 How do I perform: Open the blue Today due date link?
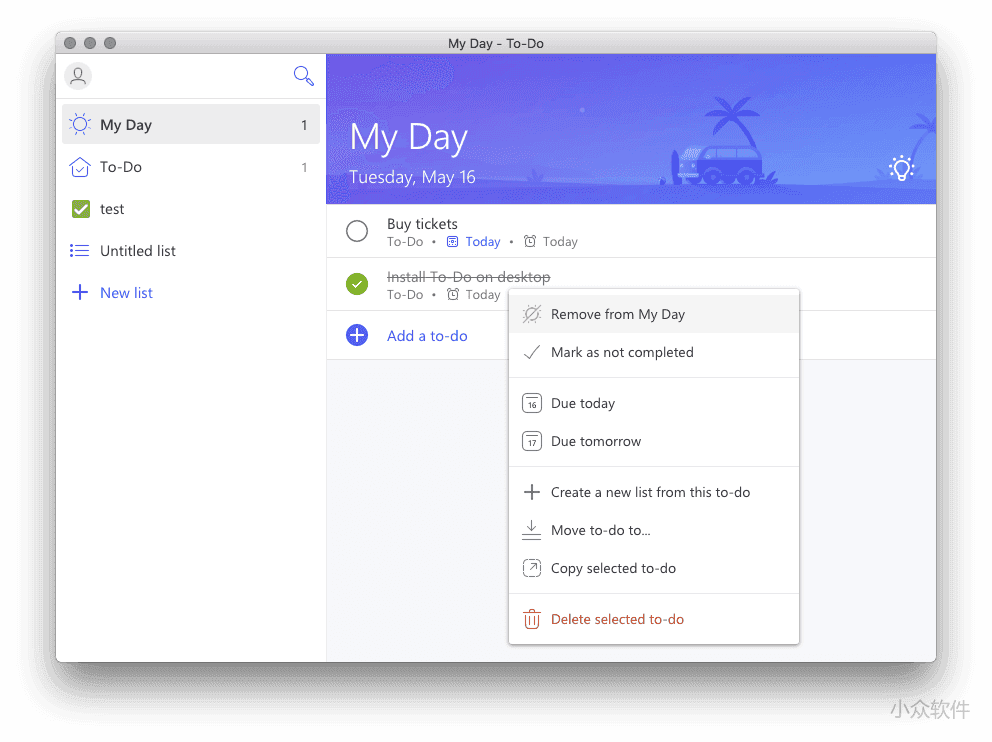pyautogui.click(x=483, y=241)
